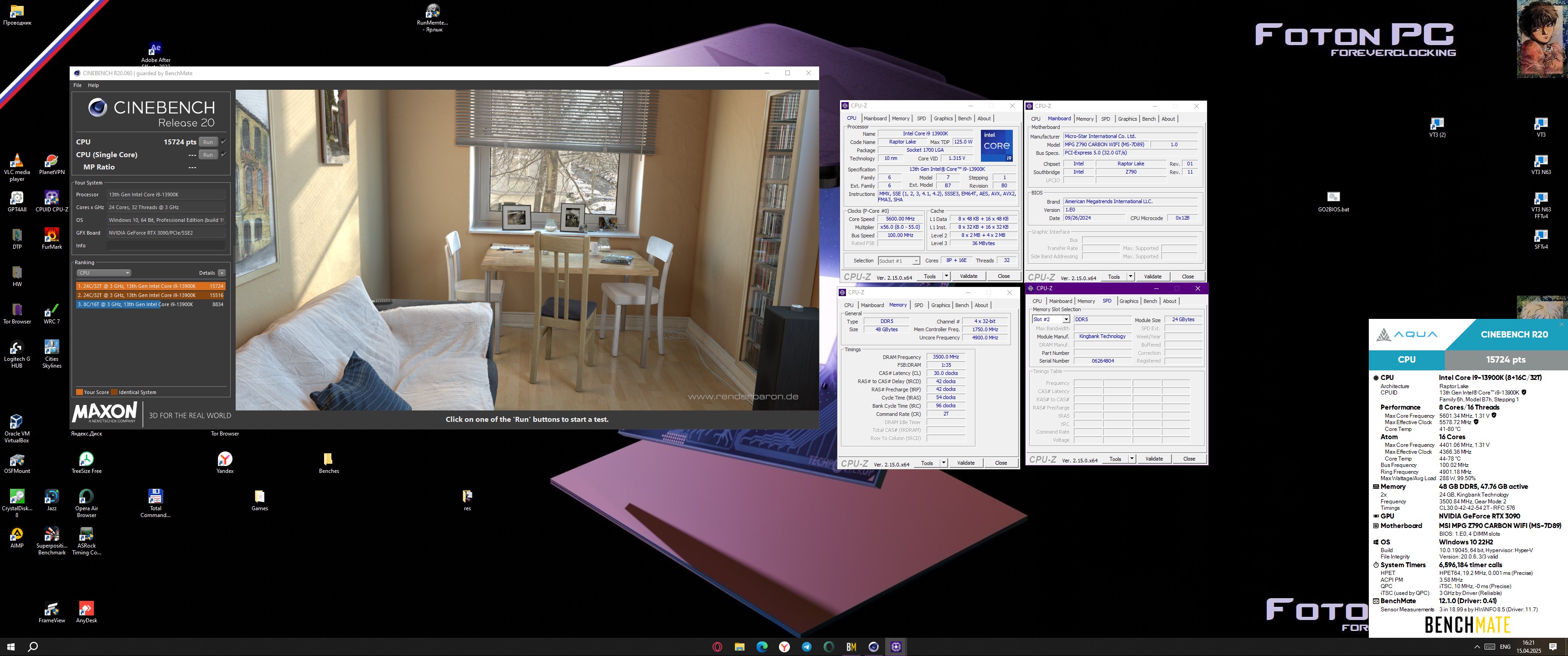Launch GPT4All from desktop
Viewport: 1568px width, 656px height.
(x=17, y=201)
